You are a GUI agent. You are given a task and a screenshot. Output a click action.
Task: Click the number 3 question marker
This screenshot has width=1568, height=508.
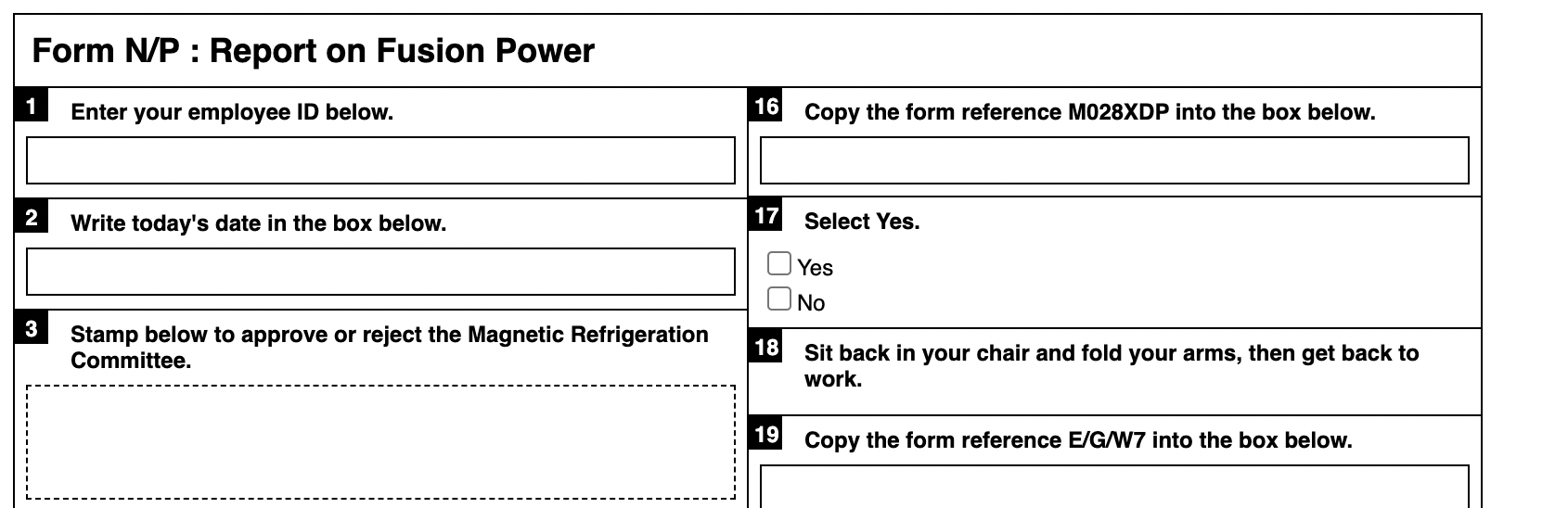click(32, 329)
